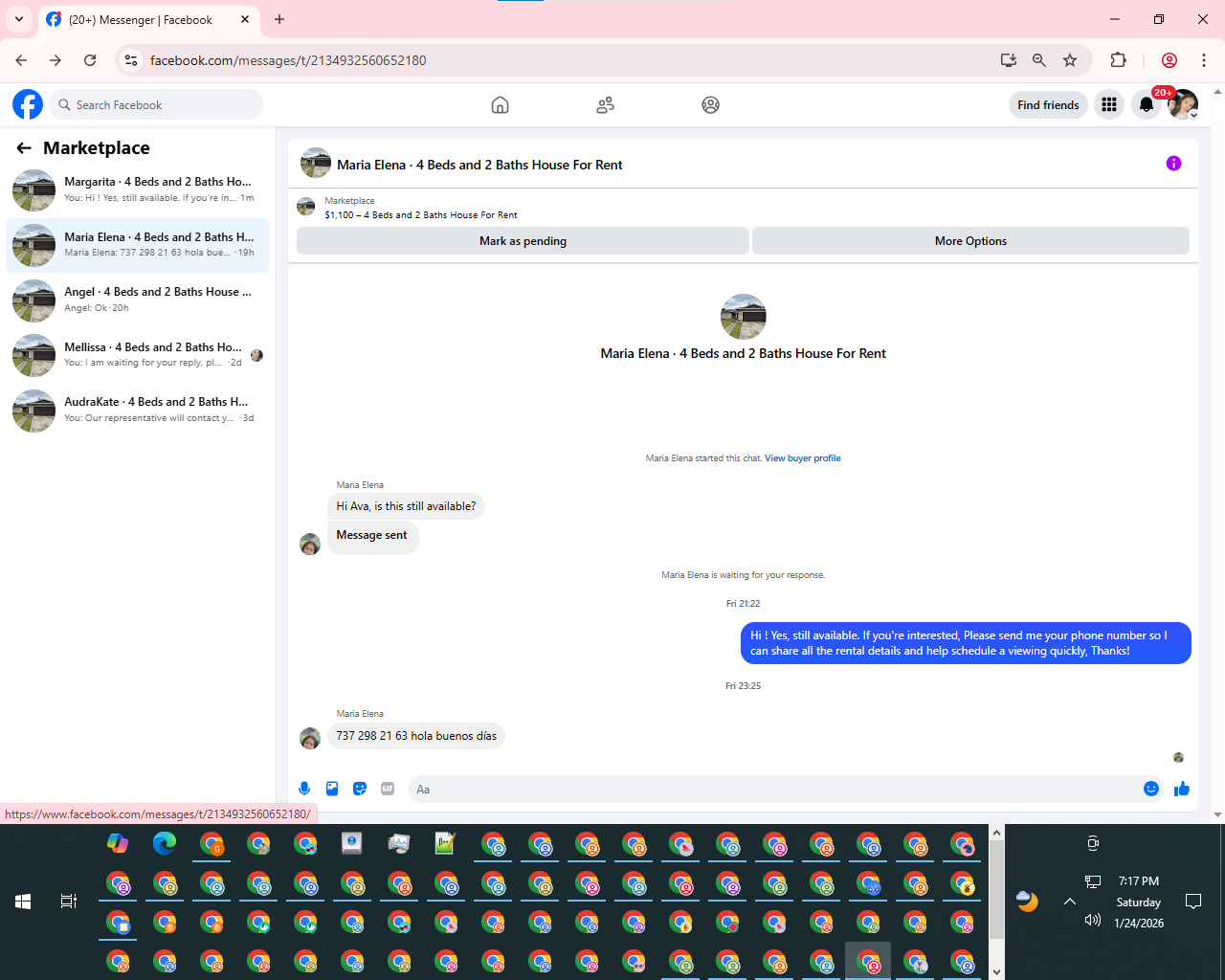Open the Friends icon in top navigation
This screenshot has width=1225, height=980.
pyautogui.click(x=605, y=105)
